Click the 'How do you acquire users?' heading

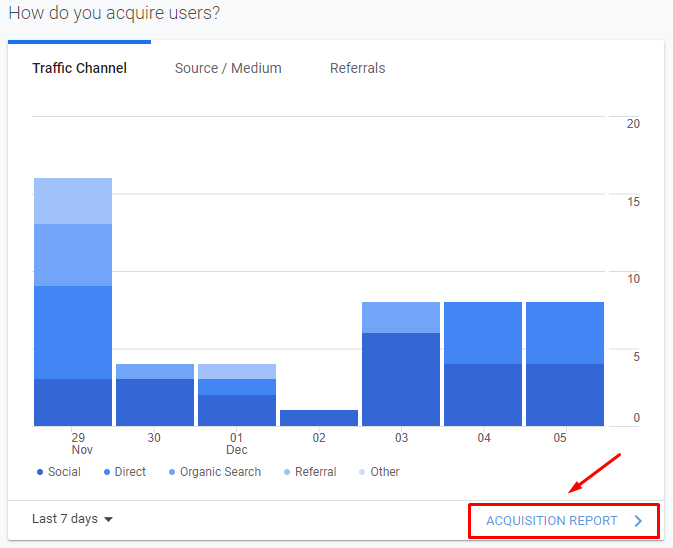(x=114, y=13)
